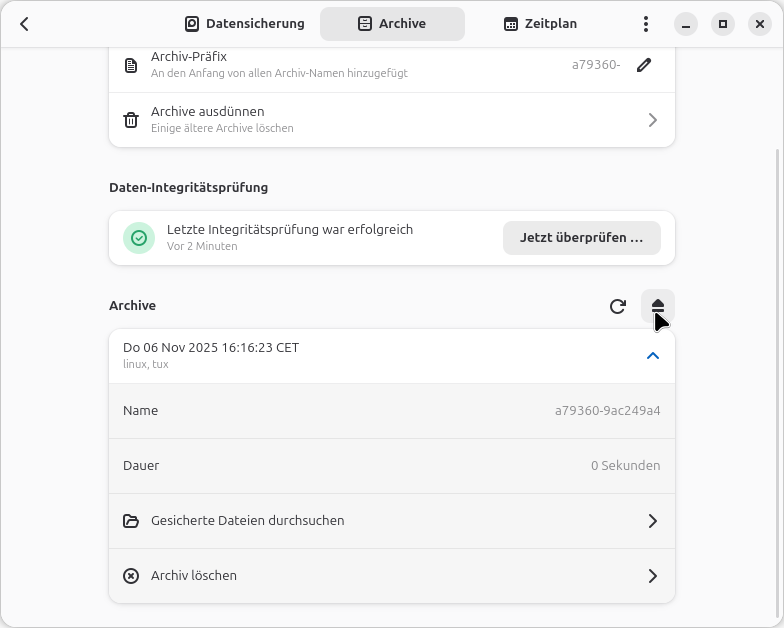Image resolution: width=784 pixels, height=628 pixels.
Task: Collapse the 06 Nov 2025 archive entry
Action: pyautogui.click(x=652, y=356)
